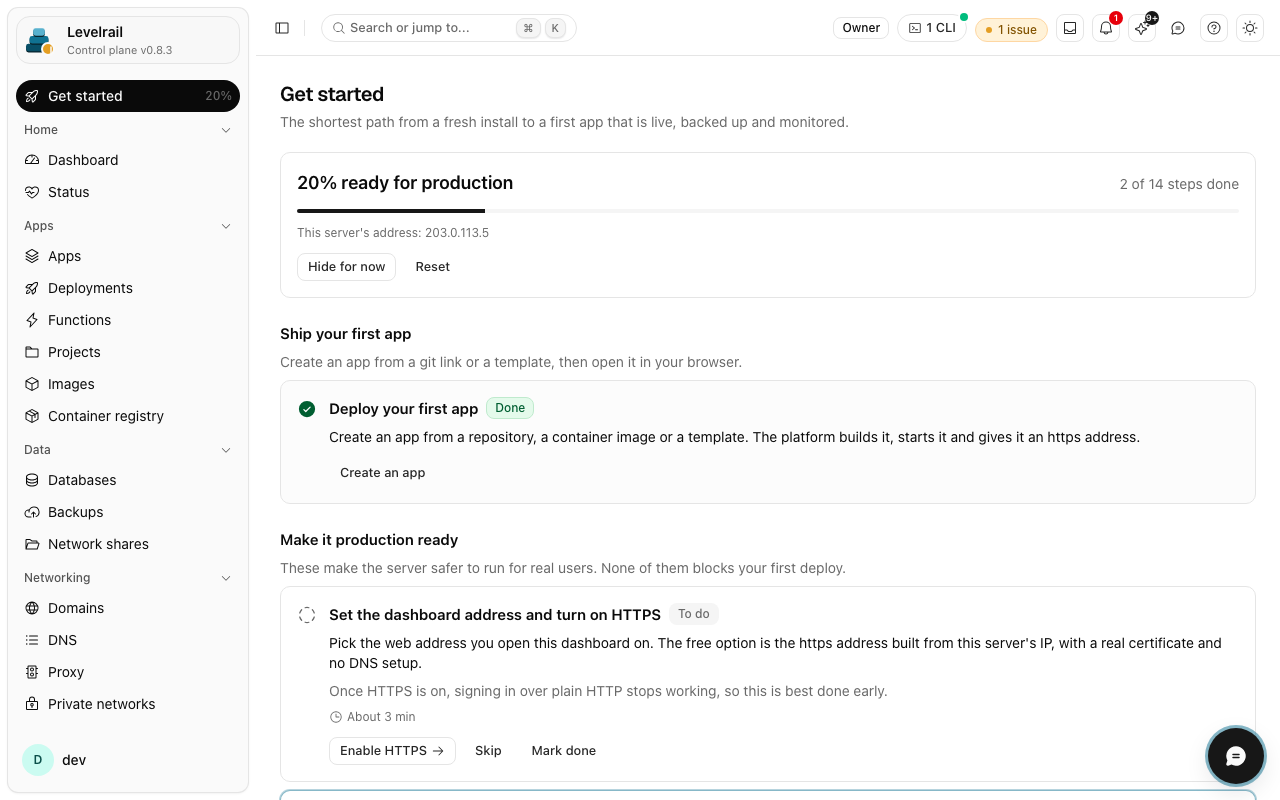View the 1 issue warning badge
The width and height of the screenshot is (1280, 800).
click(1011, 29)
